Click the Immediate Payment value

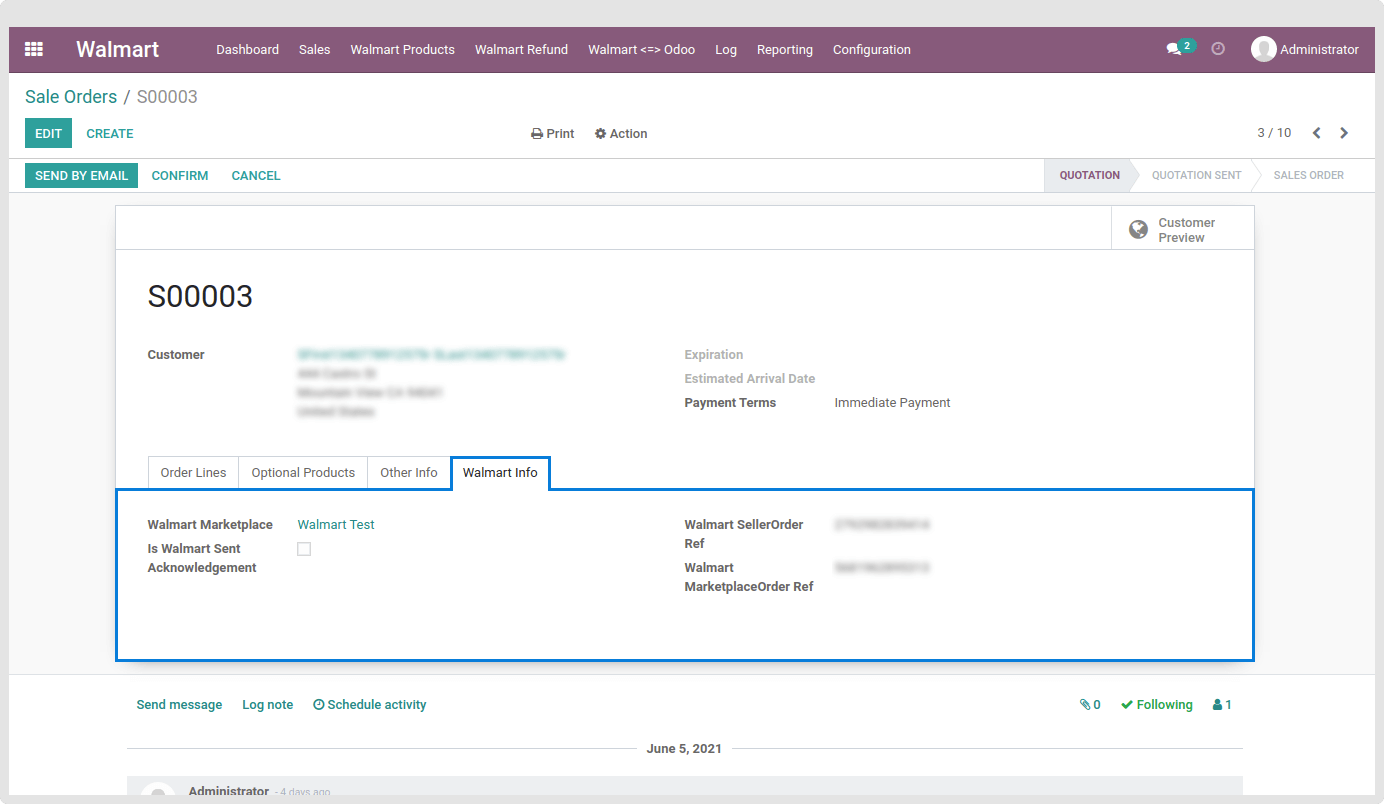click(x=892, y=403)
